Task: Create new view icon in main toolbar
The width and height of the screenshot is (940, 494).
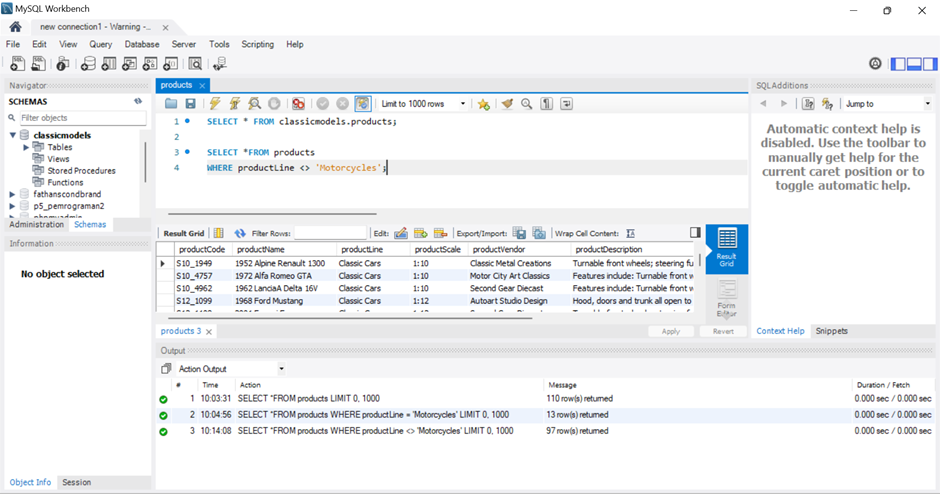Action: (x=129, y=64)
